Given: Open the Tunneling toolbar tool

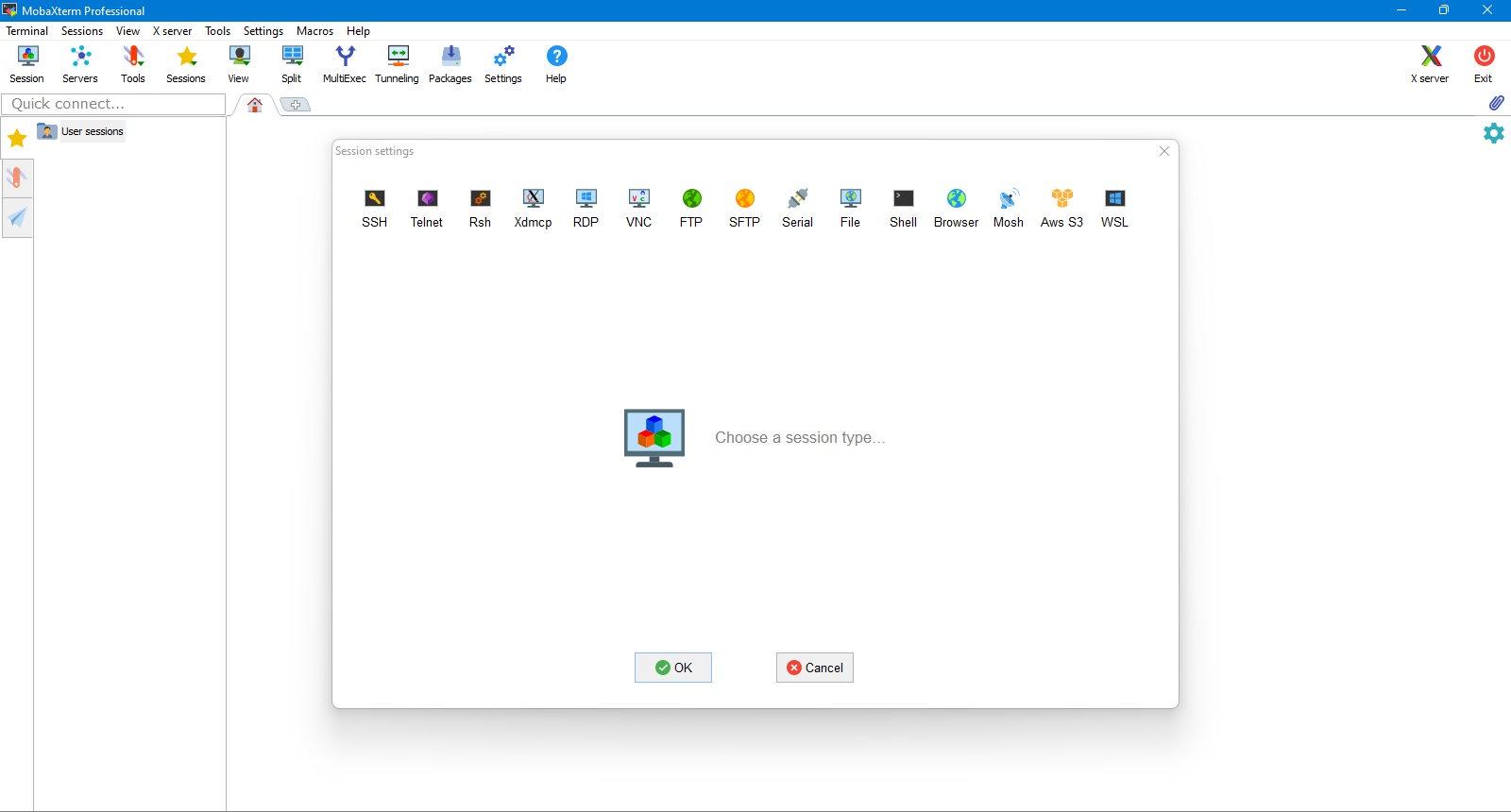Looking at the screenshot, I should coord(397,64).
